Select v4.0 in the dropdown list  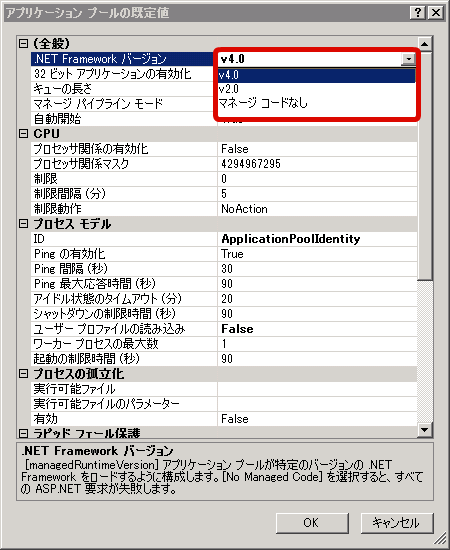(x=316, y=75)
